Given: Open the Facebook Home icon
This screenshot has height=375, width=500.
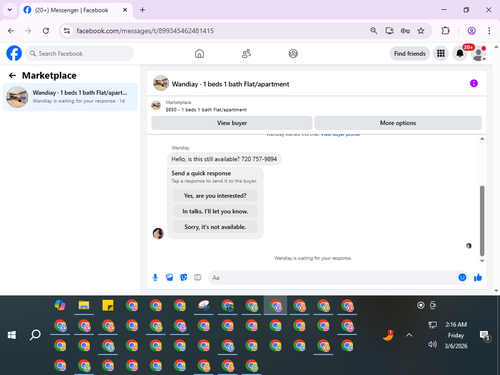Looking at the screenshot, I should click(199, 53).
